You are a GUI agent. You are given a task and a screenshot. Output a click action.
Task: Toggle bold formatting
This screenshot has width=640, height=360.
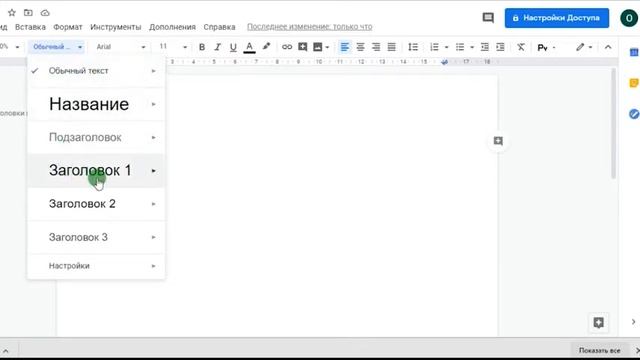(x=202, y=47)
